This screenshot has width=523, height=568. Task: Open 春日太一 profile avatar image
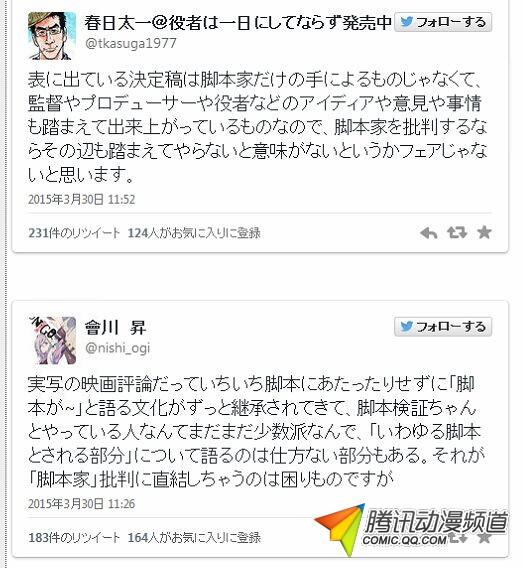click(52, 36)
